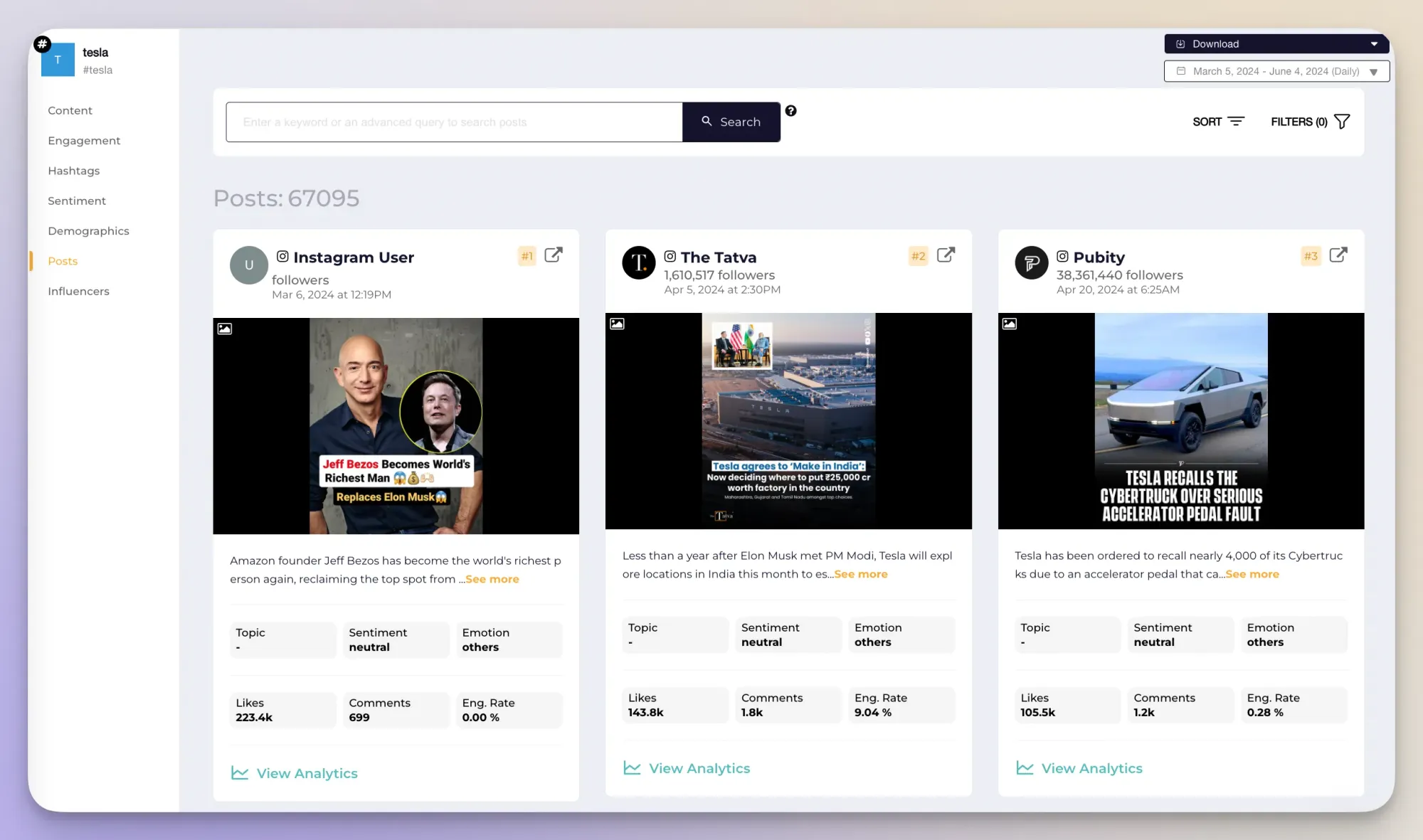Click Likes 143.8k value

coord(645,712)
